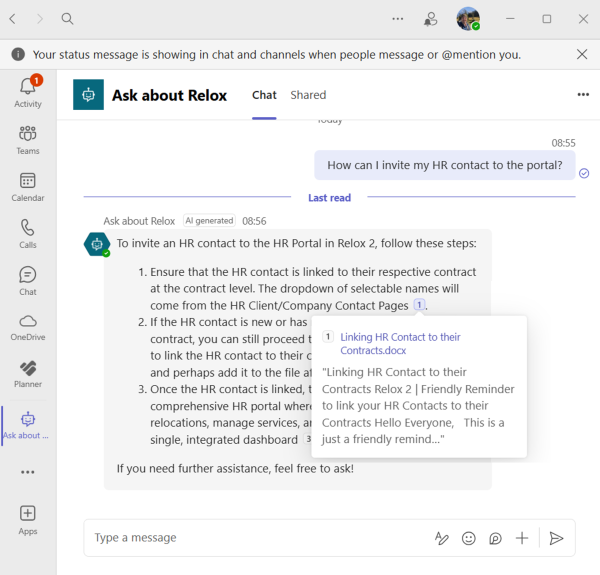Open the Teams section
The image size is (600, 575).
[x=28, y=139]
